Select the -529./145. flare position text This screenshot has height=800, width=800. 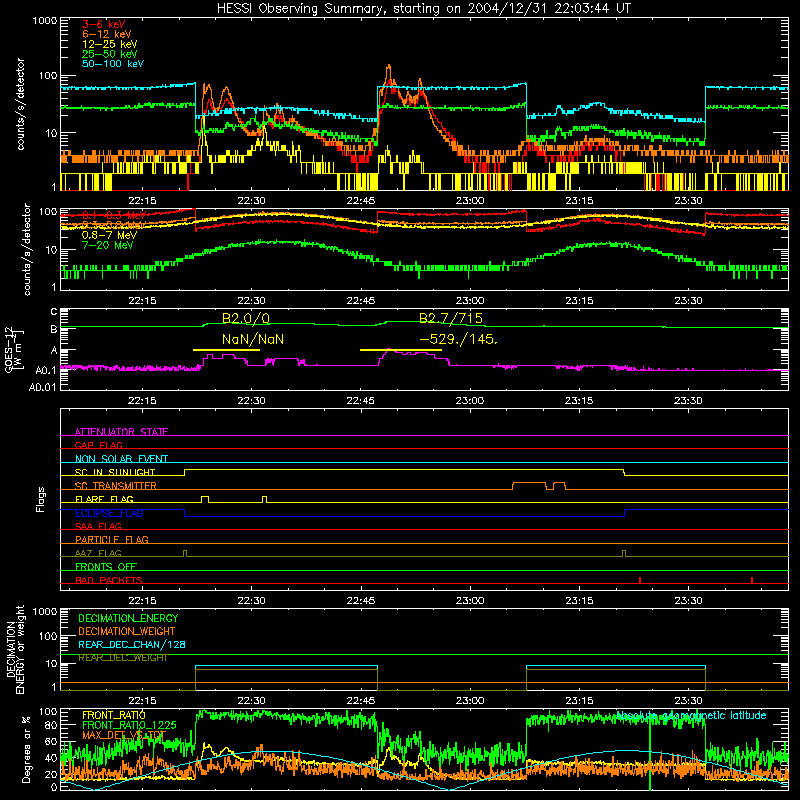tap(458, 339)
